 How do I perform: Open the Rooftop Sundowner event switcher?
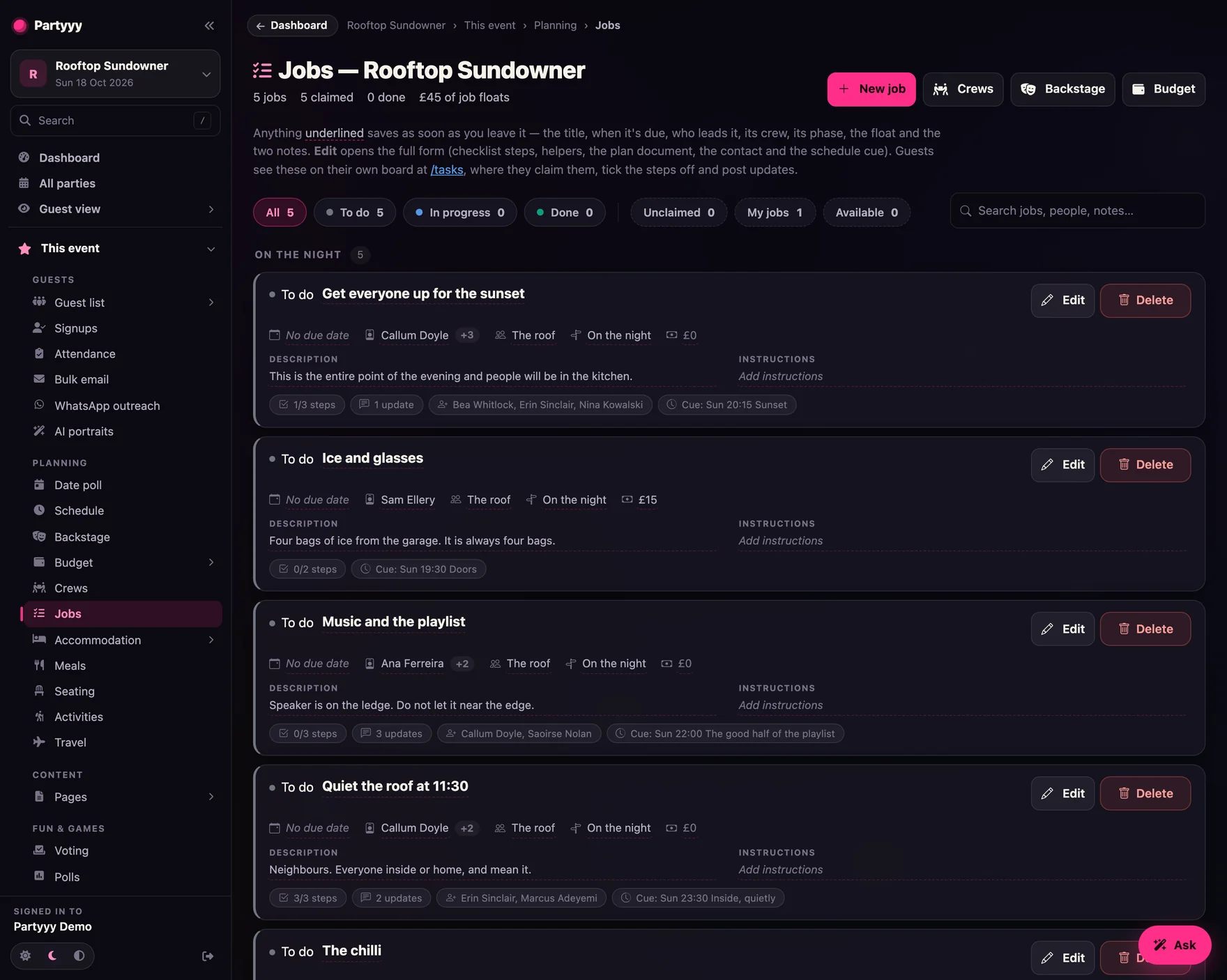pyautogui.click(x=115, y=73)
